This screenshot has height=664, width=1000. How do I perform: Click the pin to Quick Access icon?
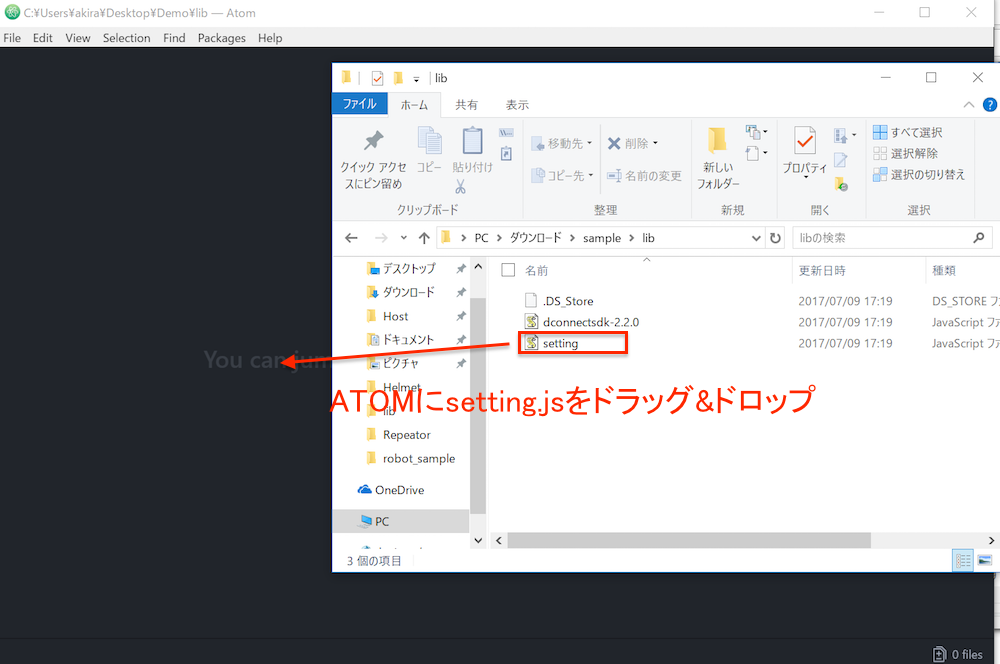372,141
